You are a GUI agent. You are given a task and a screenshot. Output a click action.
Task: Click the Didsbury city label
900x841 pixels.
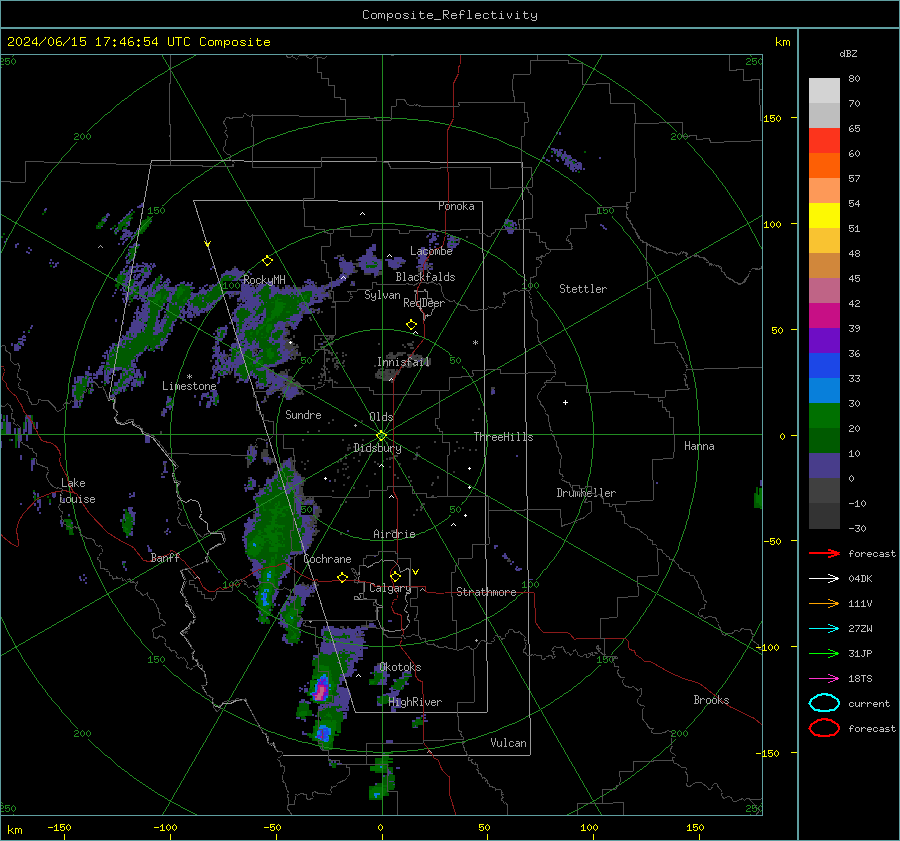pos(377,448)
